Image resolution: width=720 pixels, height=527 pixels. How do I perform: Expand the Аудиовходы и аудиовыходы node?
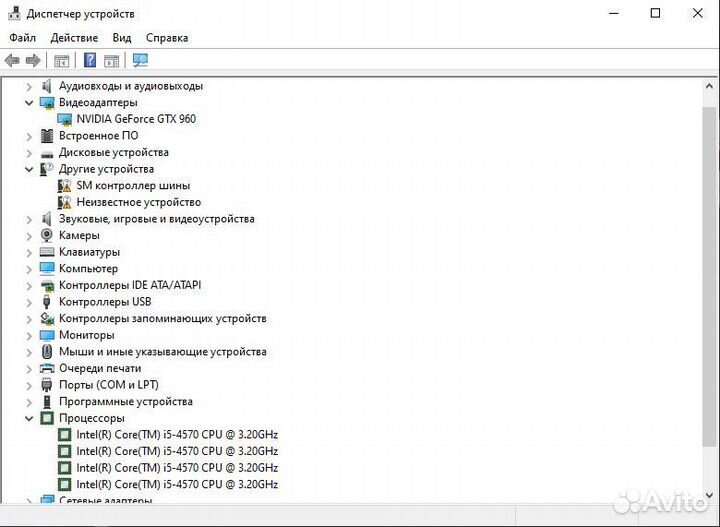(29, 86)
